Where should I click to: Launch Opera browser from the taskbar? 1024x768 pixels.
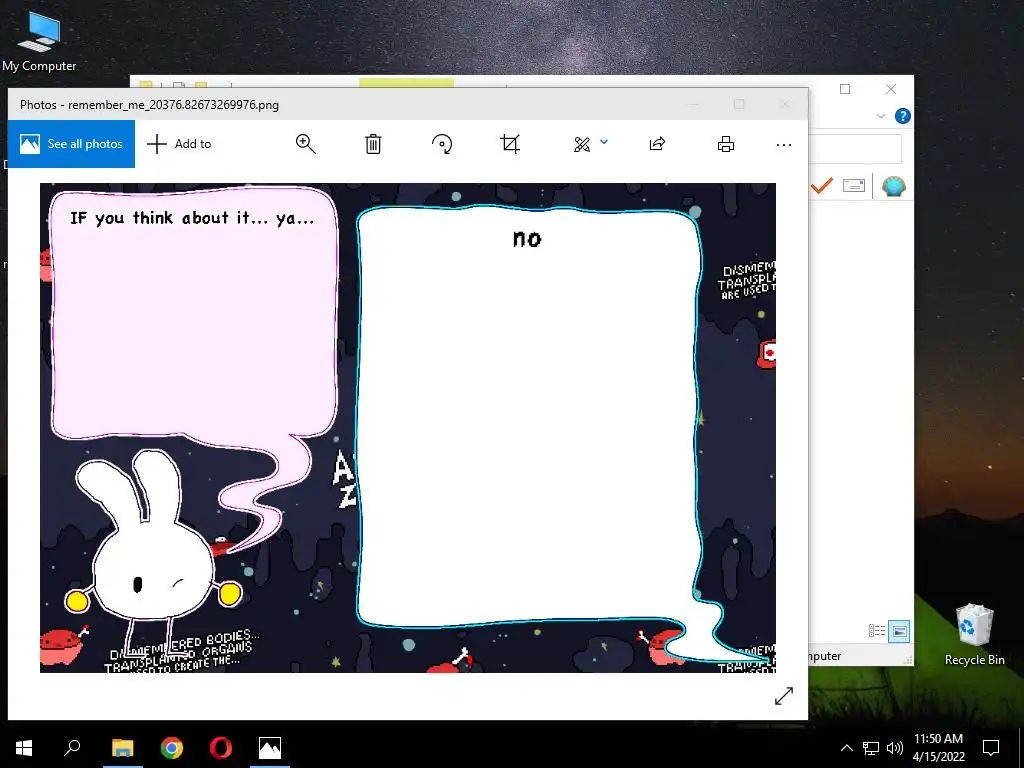pyautogui.click(x=221, y=748)
